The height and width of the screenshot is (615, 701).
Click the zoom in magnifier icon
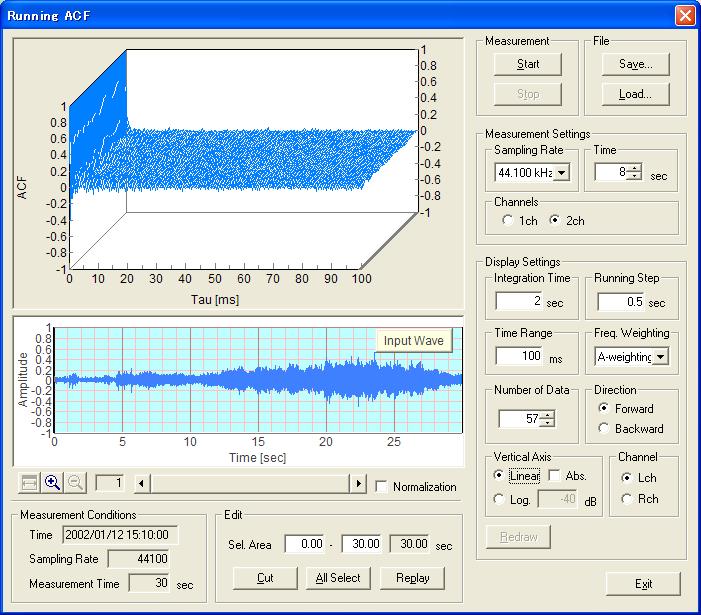[52, 483]
